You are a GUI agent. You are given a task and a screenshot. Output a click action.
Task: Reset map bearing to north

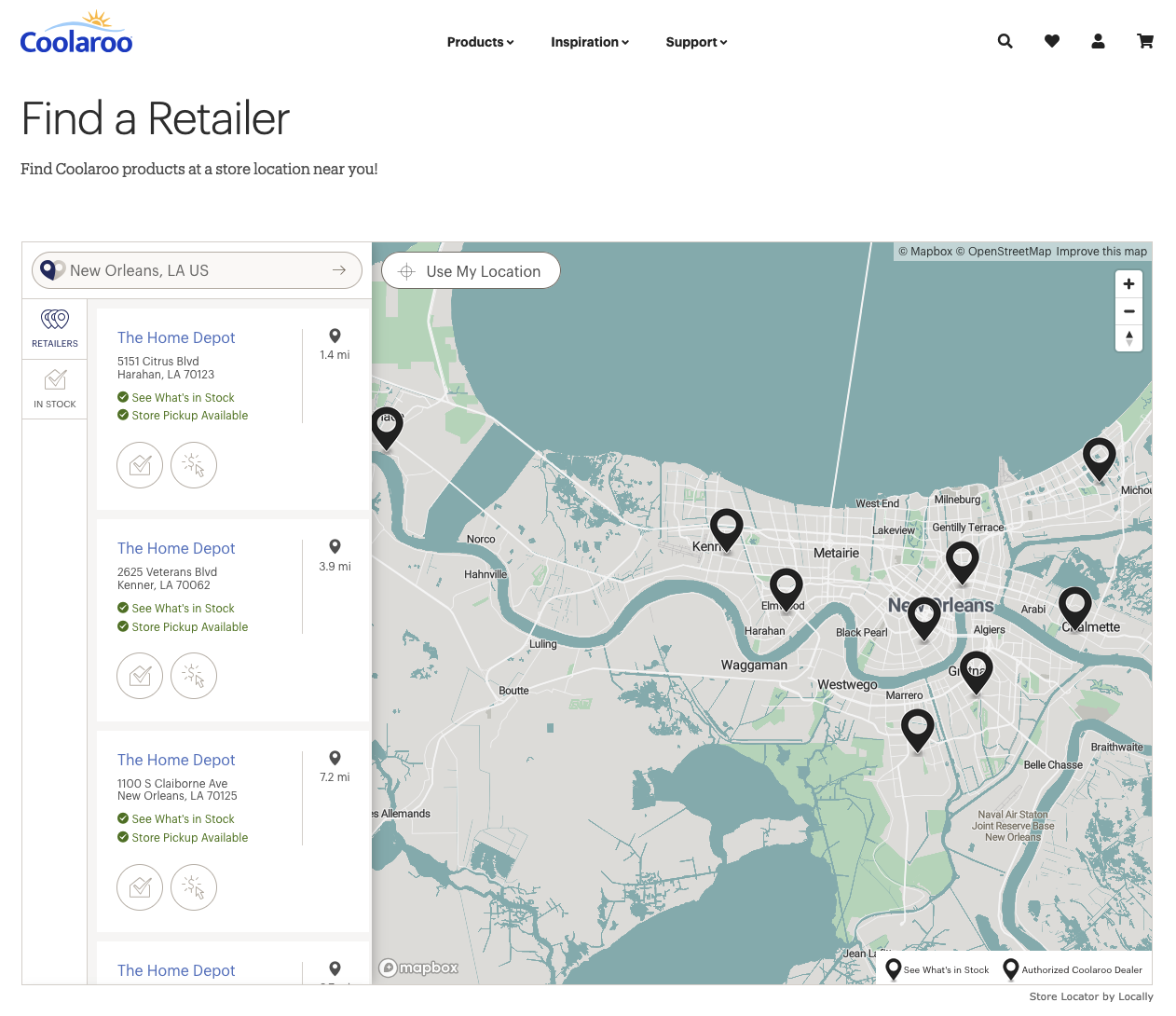(1128, 338)
